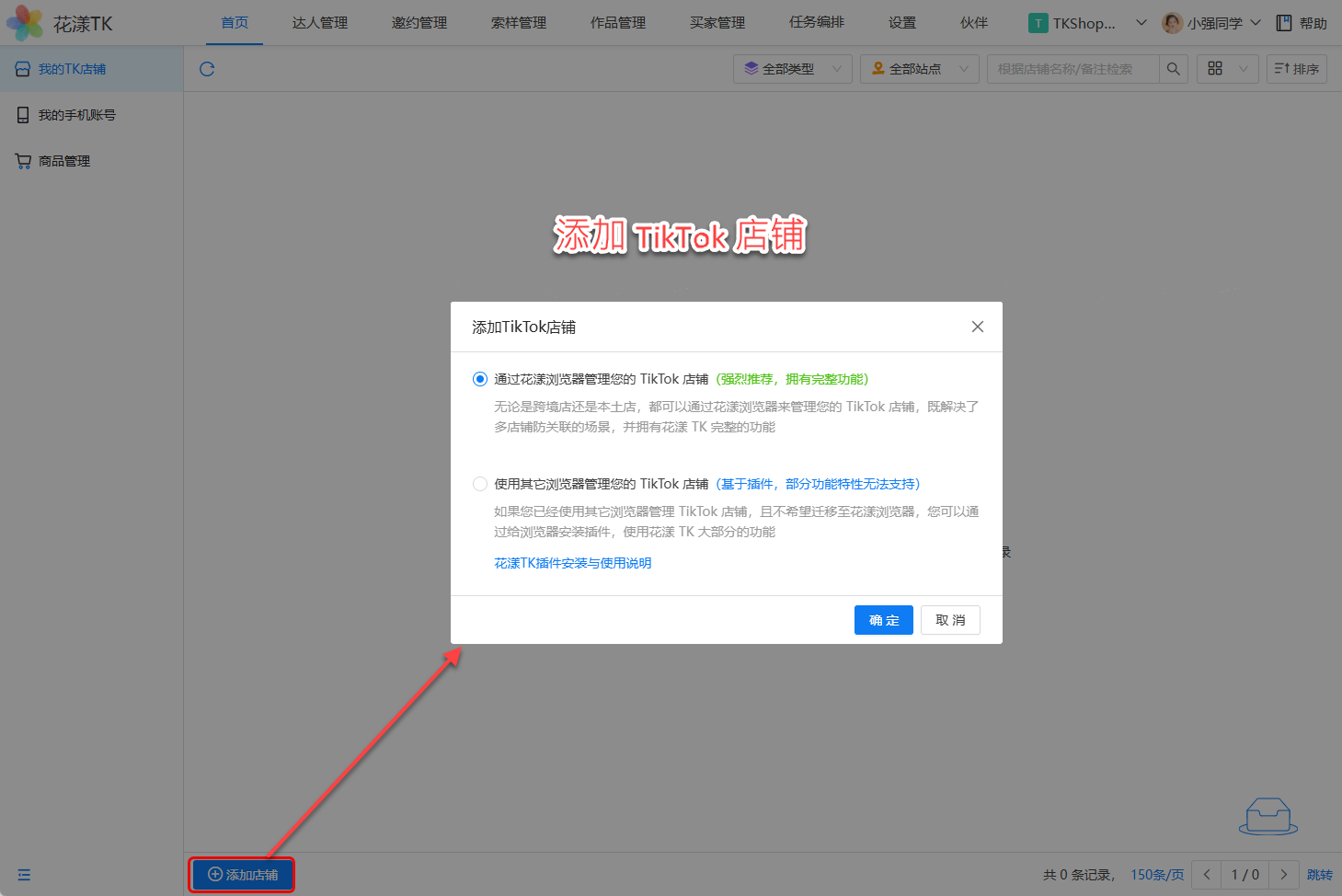This screenshot has height=896, width=1342.
Task: Click the 添加TikTok店铺 dialog title
Action: click(524, 327)
